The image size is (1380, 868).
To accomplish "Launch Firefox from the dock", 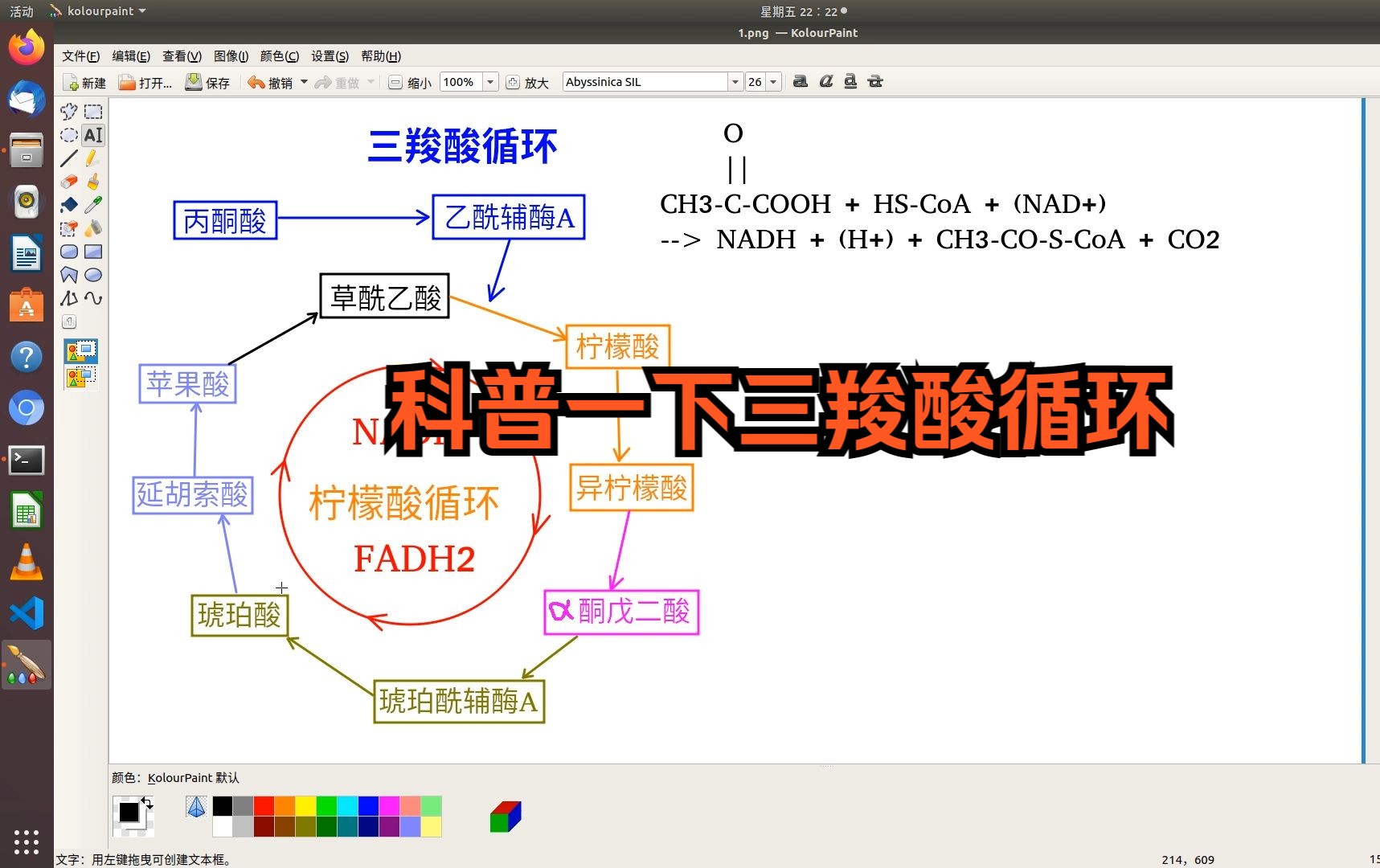I will pos(27,48).
